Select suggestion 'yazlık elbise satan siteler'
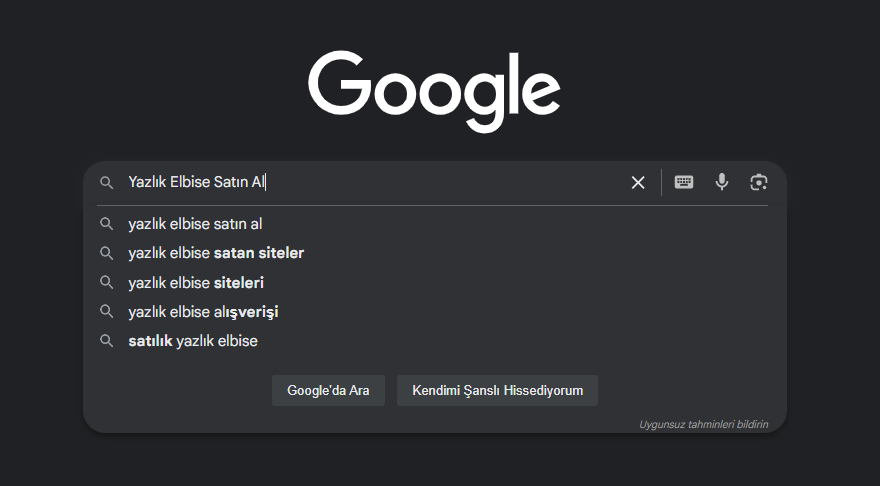Viewport: 880px width, 486px height. pos(435,253)
